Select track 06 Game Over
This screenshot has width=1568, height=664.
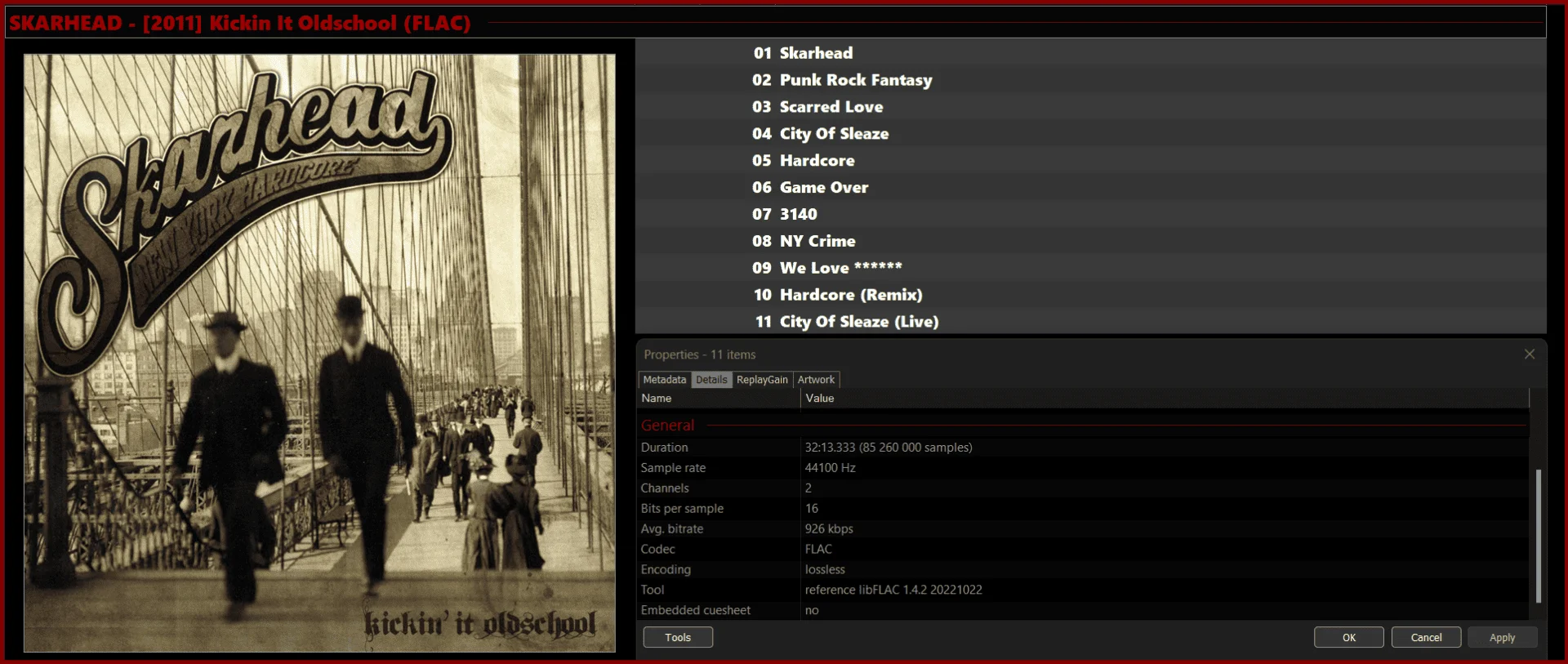click(x=1091, y=188)
